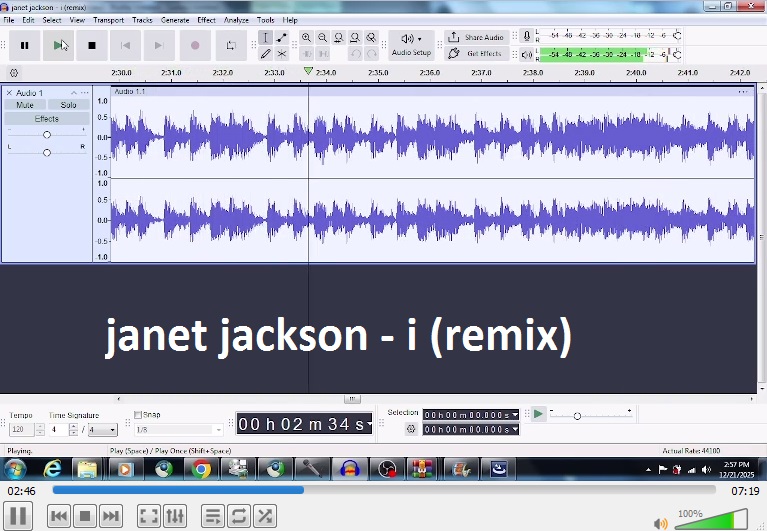This screenshot has width=767, height=531.
Task: Click Fit Project to Width zoom icon
Action: click(355, 38)
